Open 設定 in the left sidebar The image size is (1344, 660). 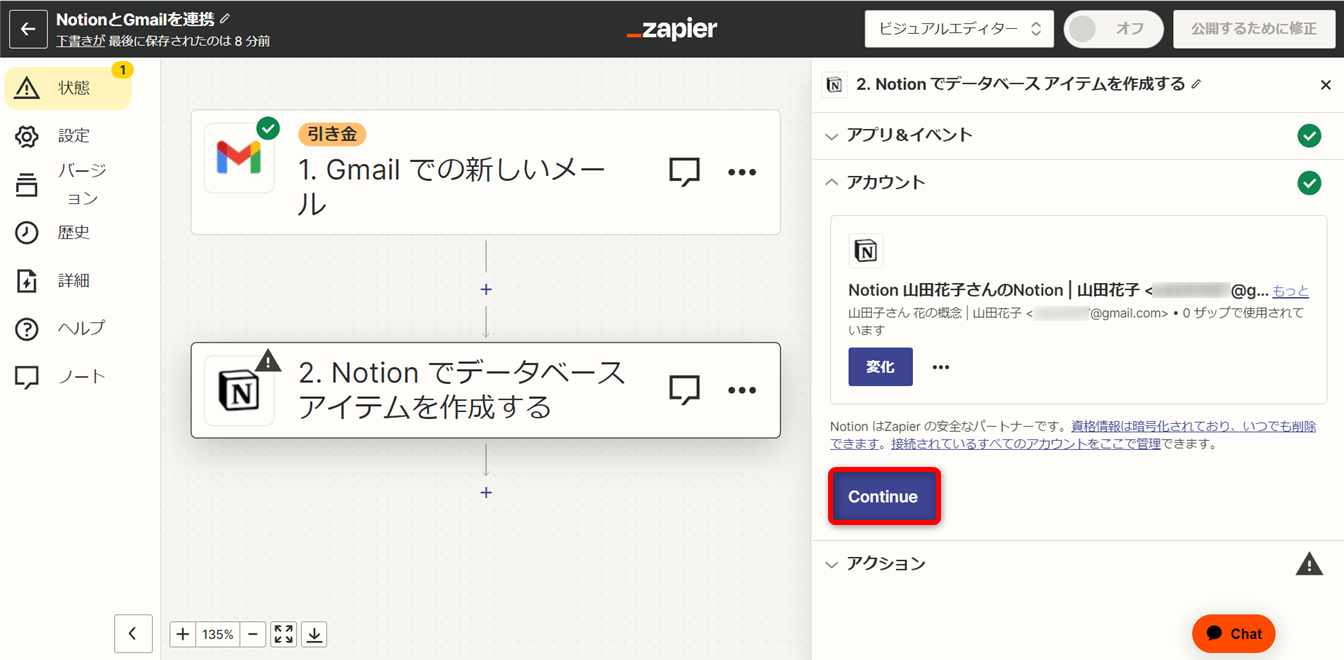[x=73, y=135]
